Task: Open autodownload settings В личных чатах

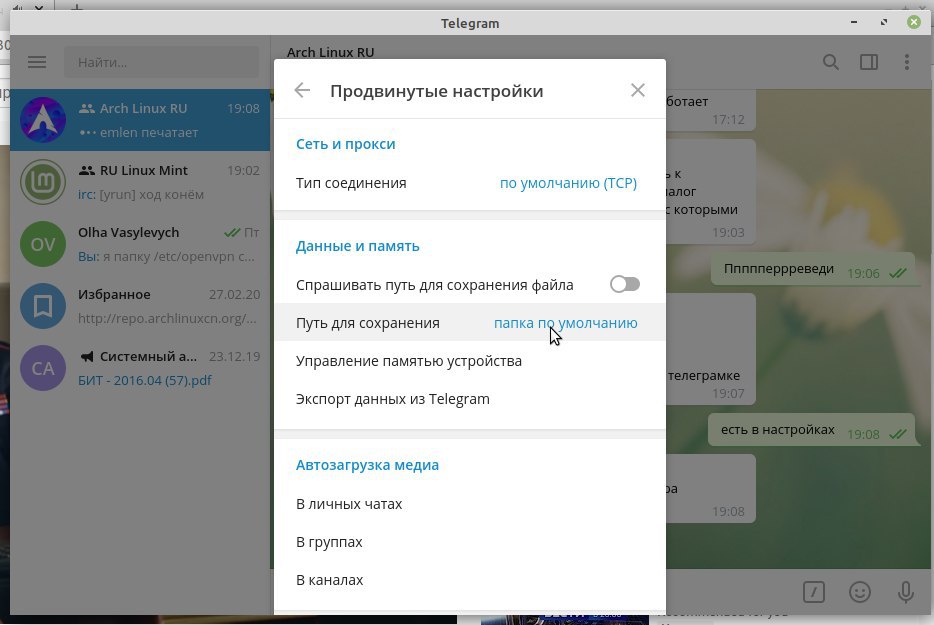Action: [x=469, y=504]
